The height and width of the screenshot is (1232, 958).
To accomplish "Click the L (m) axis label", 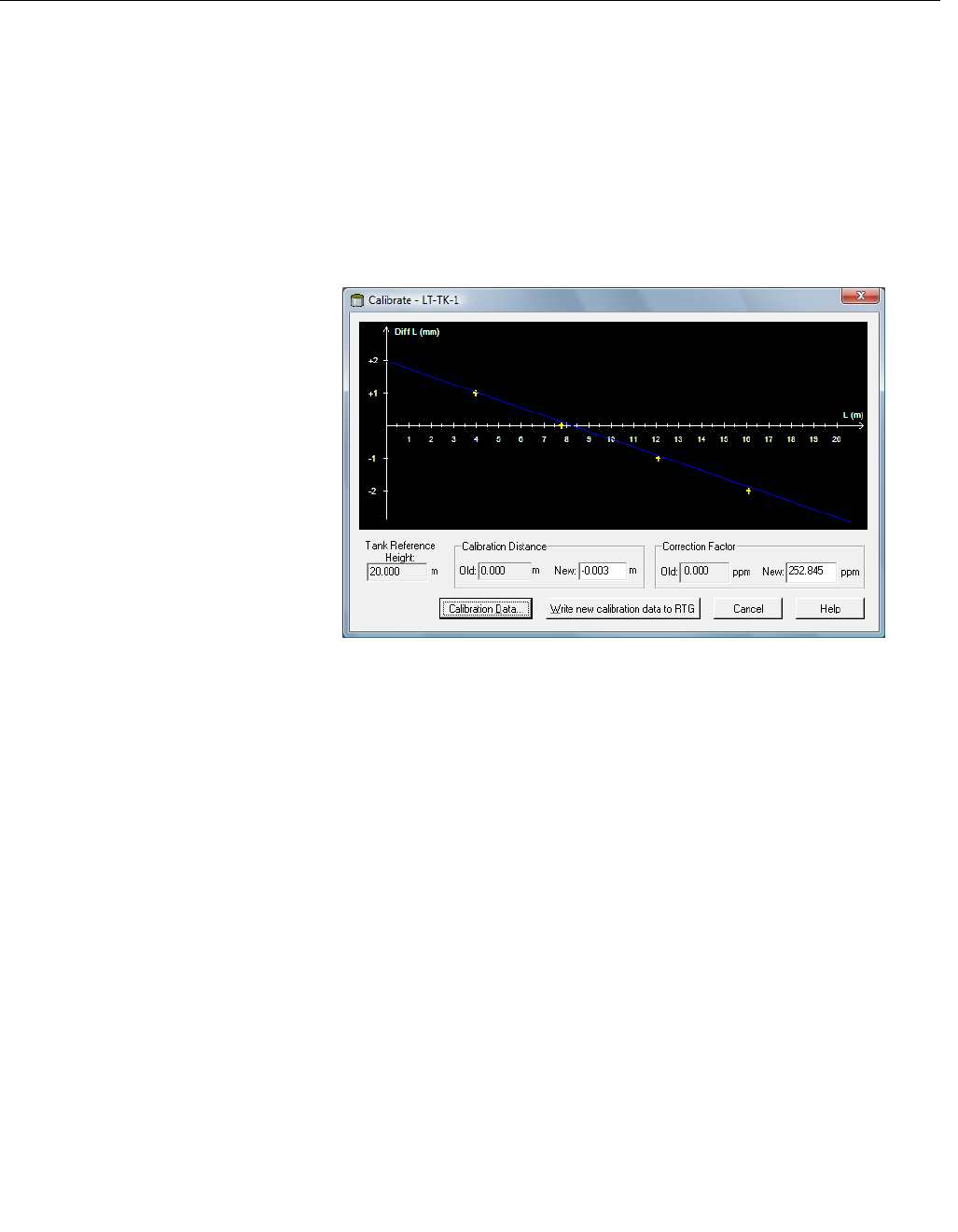I will point(853,415).
